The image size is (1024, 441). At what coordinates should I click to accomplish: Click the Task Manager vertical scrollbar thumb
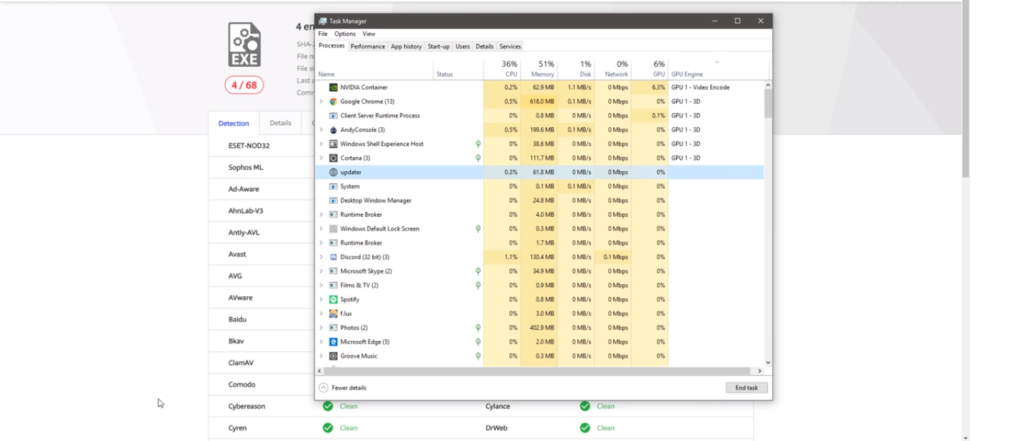[x=767, y=103]
